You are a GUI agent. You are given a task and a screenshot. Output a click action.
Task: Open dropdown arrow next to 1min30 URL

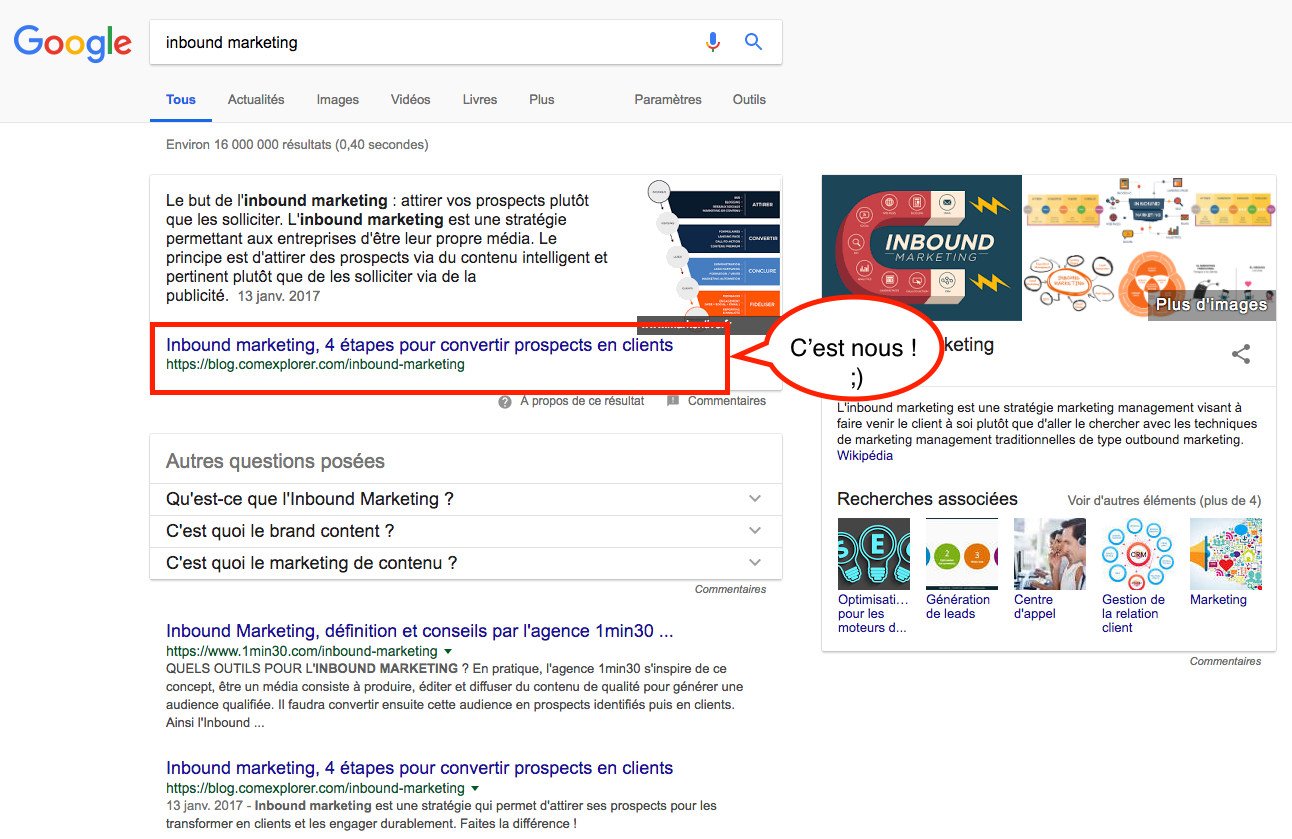[x=448, y=652]
